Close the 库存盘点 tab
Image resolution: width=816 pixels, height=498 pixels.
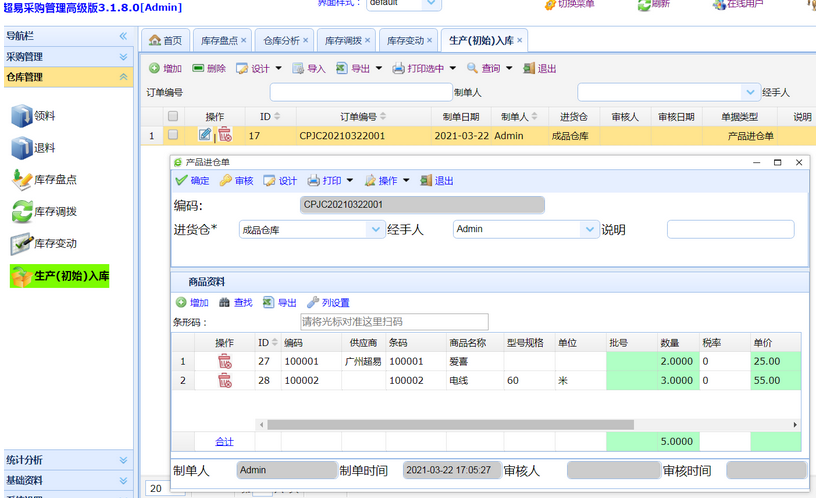pyautogui.click(x=244, y=40)
